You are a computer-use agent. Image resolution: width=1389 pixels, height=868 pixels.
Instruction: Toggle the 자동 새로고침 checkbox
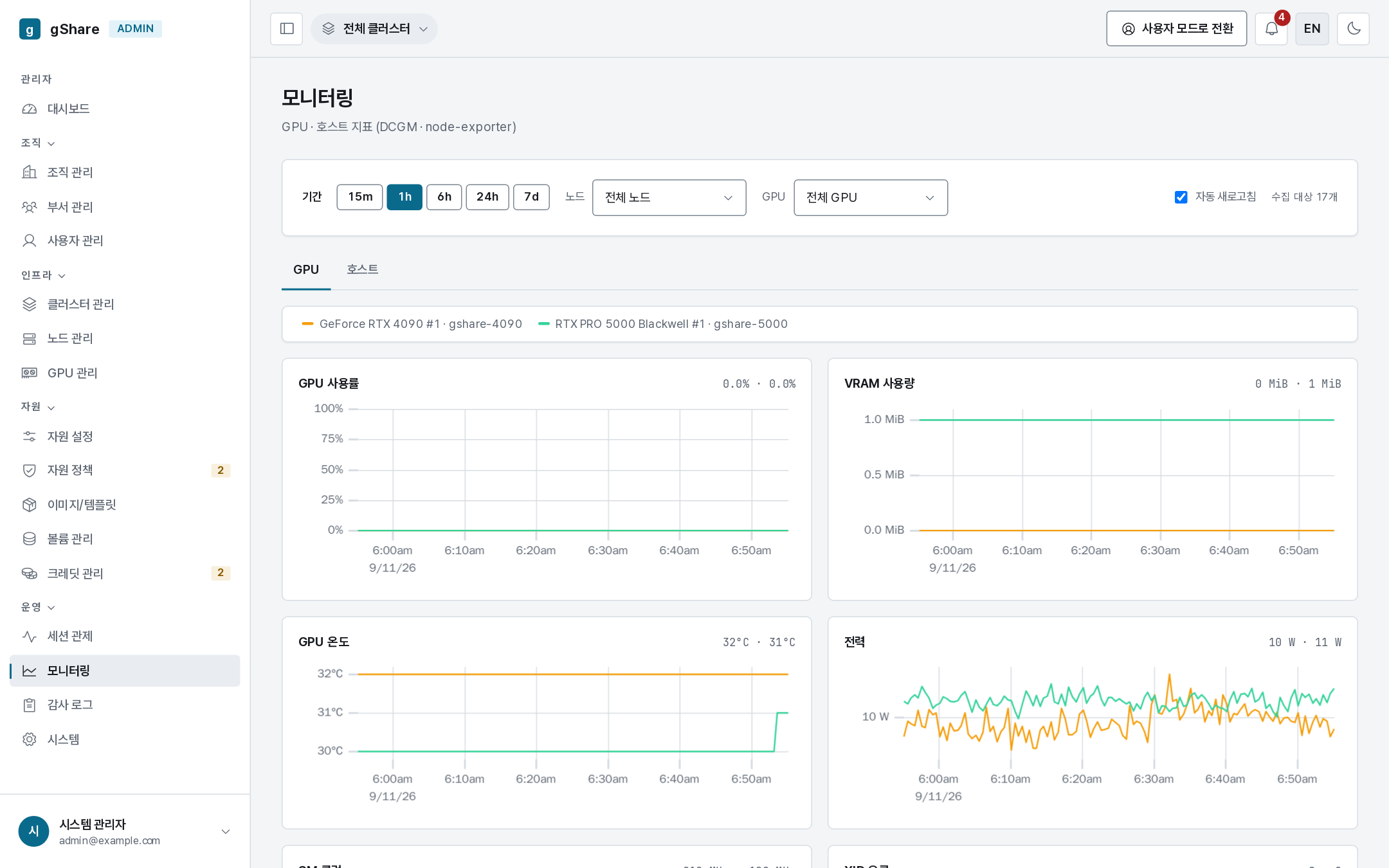pyautogui.click(x=1181, y=197)
